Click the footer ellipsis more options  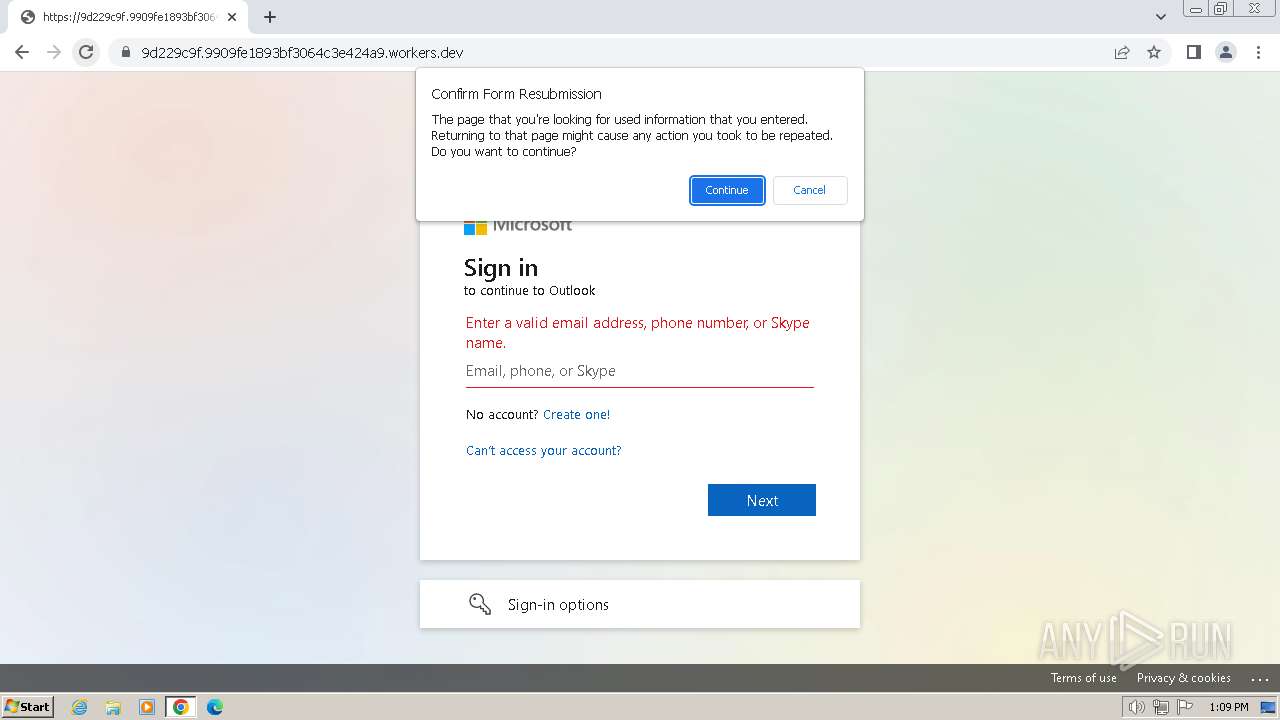(x=1259, y=678)
